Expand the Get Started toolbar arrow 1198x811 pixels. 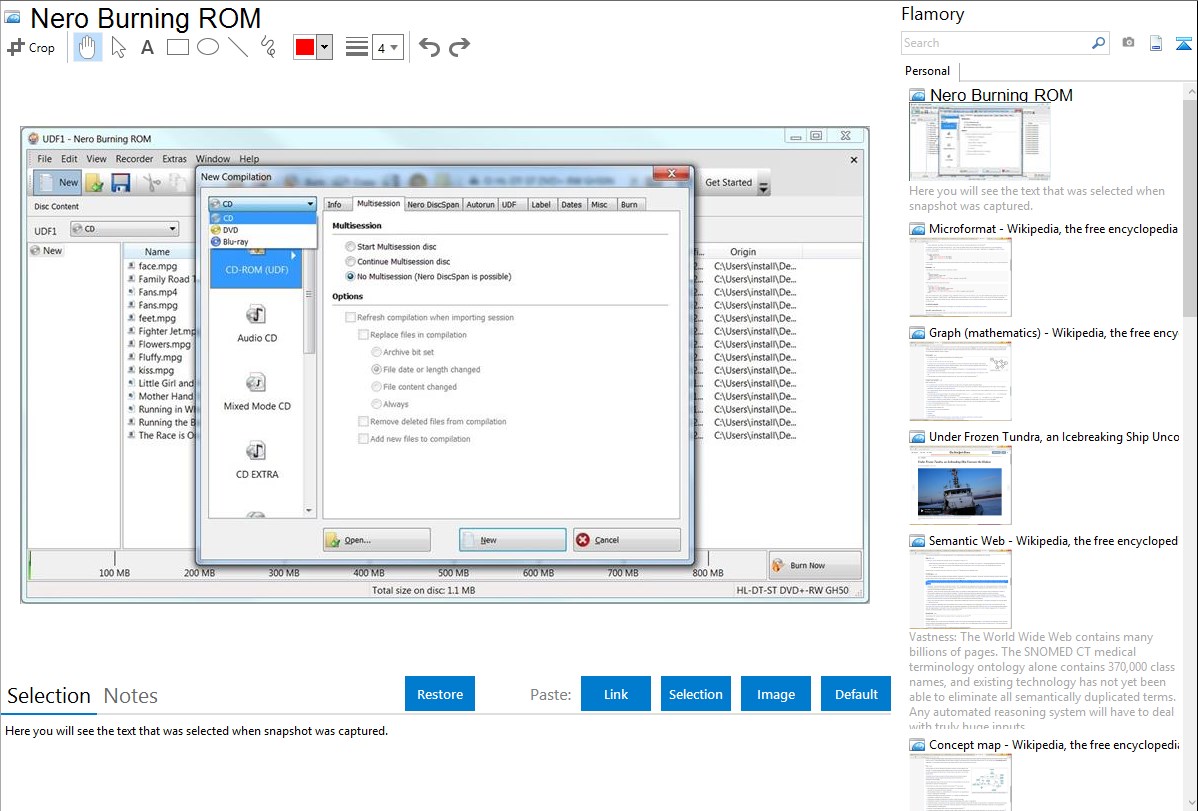point(763,187)
